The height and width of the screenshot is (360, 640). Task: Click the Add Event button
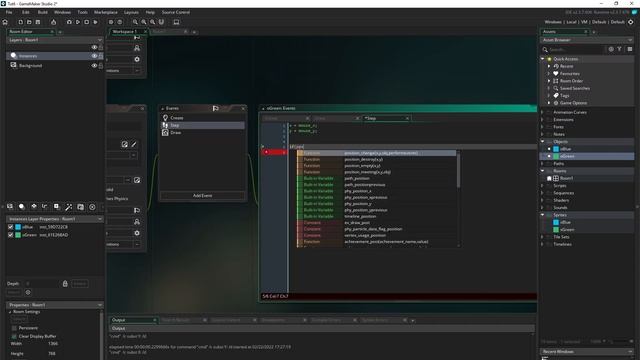click(x=202, y=196)
